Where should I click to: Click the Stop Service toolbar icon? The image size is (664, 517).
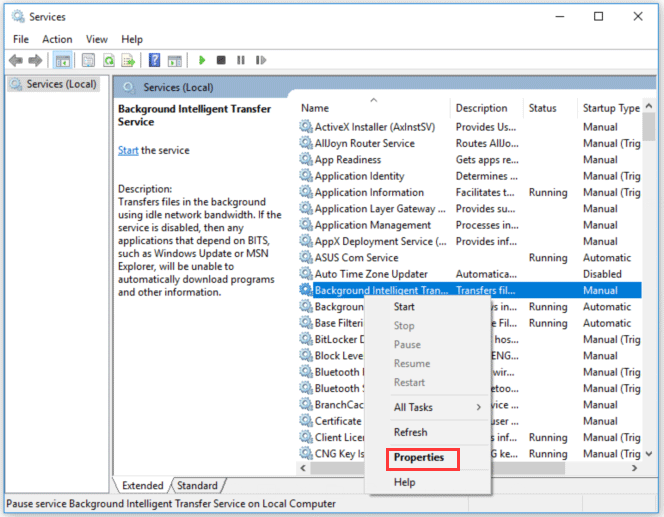(x=221, y=60)
